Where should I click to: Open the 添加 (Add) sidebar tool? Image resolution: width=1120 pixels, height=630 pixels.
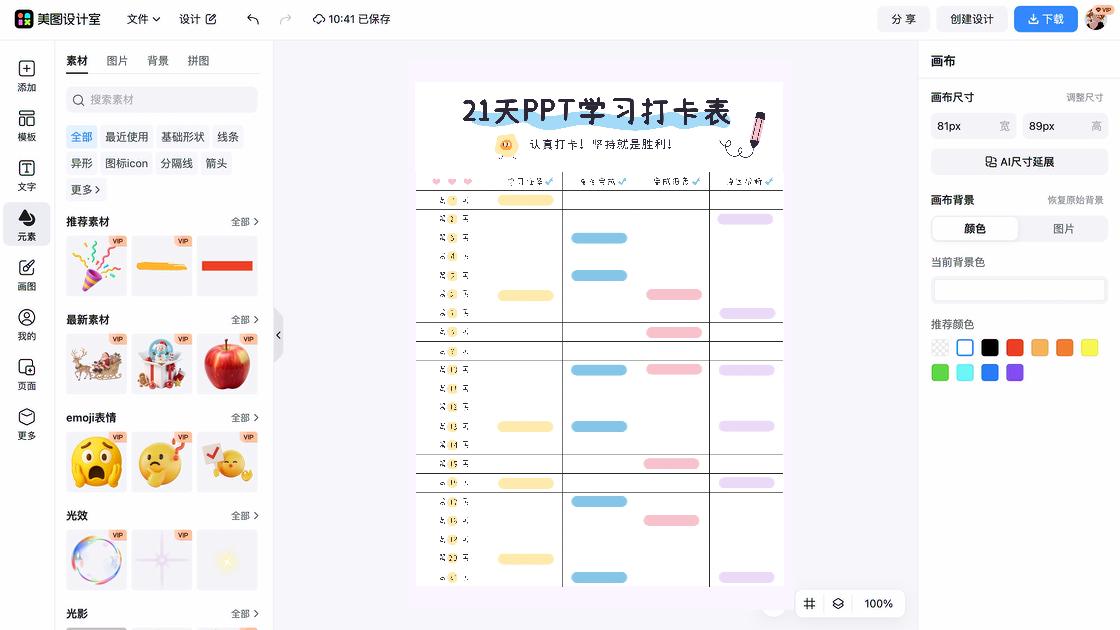coord(26,76)
